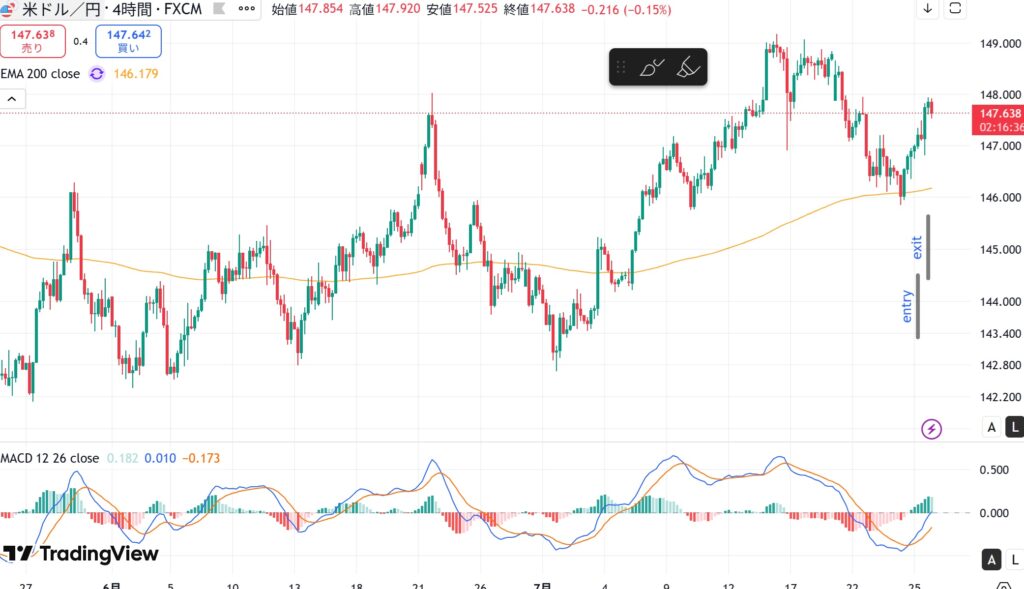
Task: Open the three-dot more menu near symbol title
Action: coord(246,8)
